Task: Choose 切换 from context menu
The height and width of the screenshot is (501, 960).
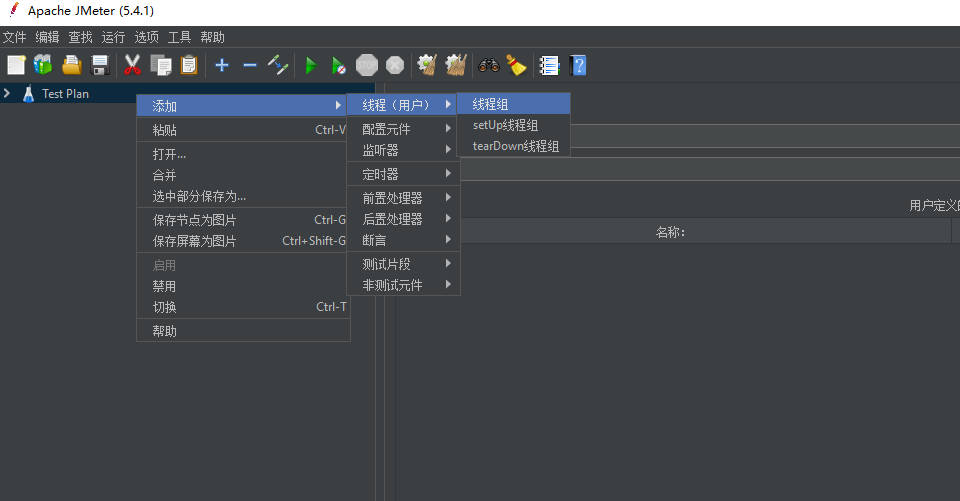Action: tap(242, 307)
